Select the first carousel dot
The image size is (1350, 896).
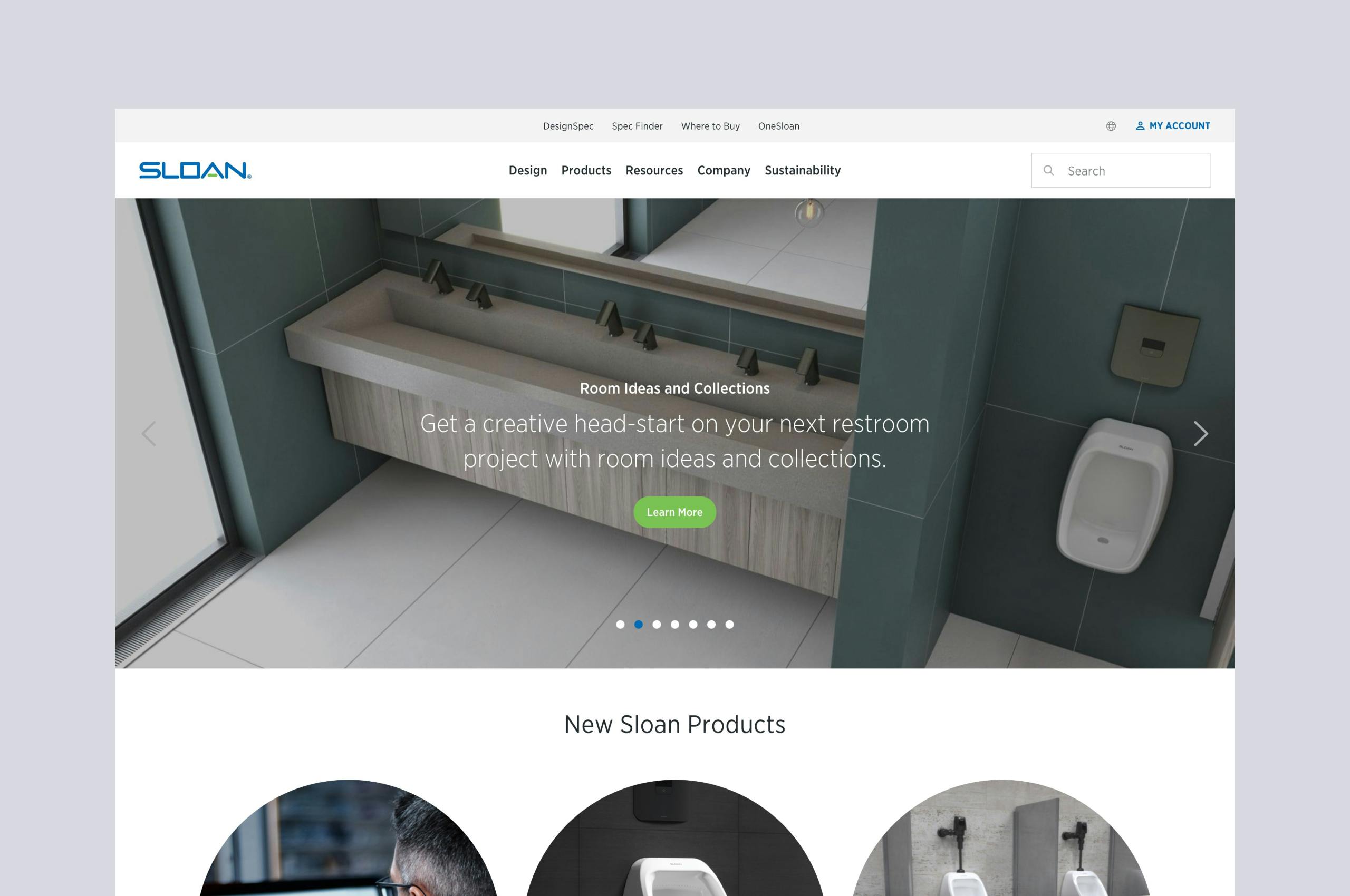pos(620,625)
